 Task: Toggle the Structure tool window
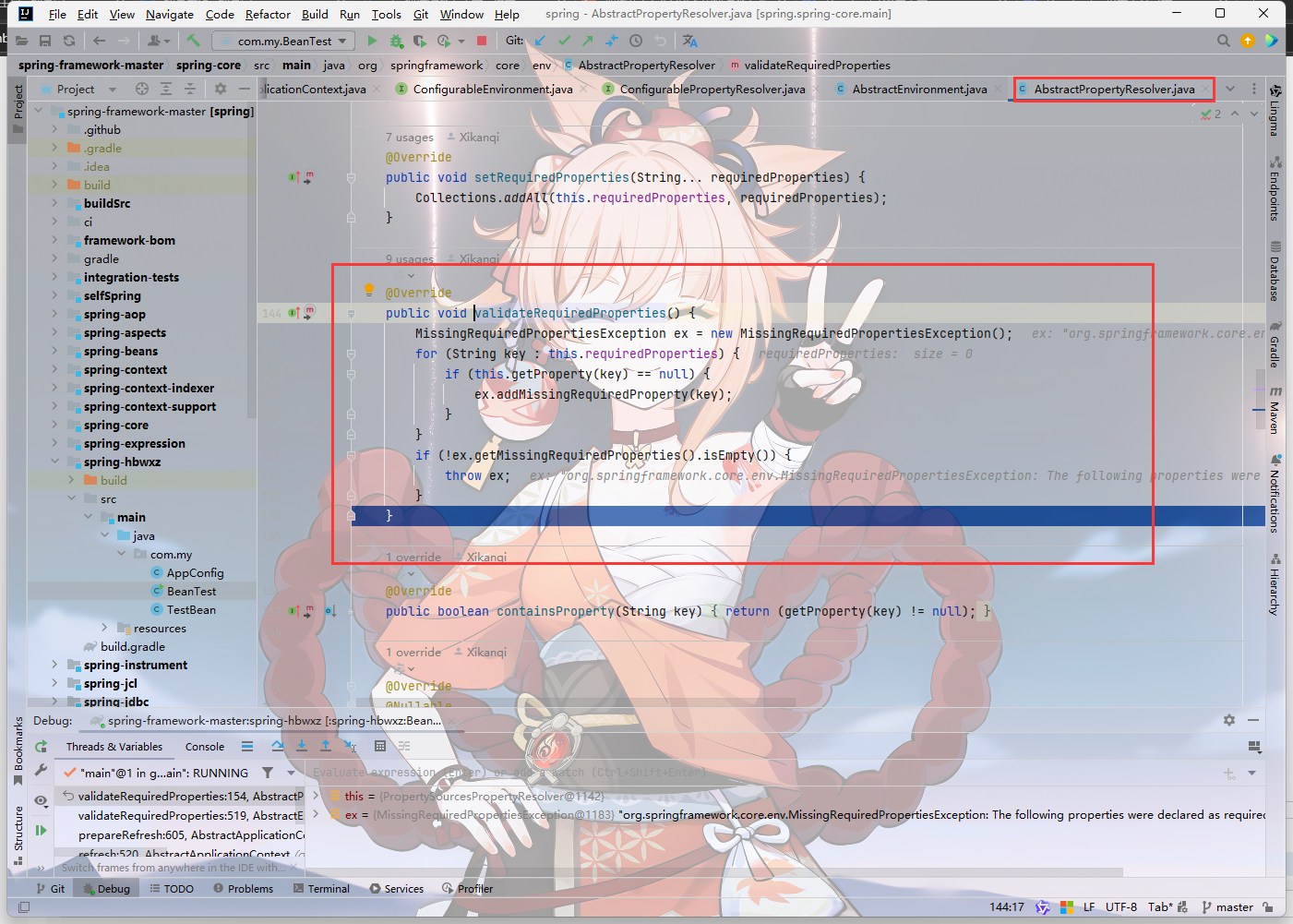pyautogui.click(x=18, y=835)
